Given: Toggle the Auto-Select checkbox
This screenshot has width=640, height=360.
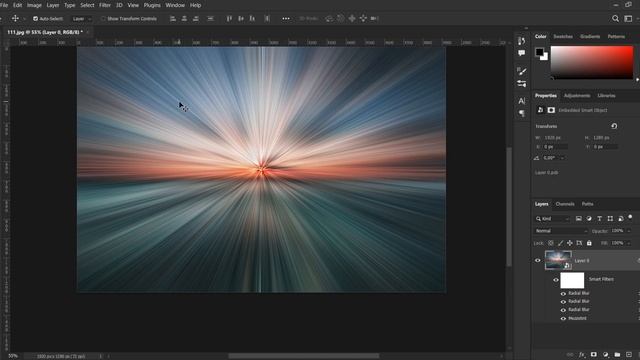Looking at the screenshot, I should 36,18.
